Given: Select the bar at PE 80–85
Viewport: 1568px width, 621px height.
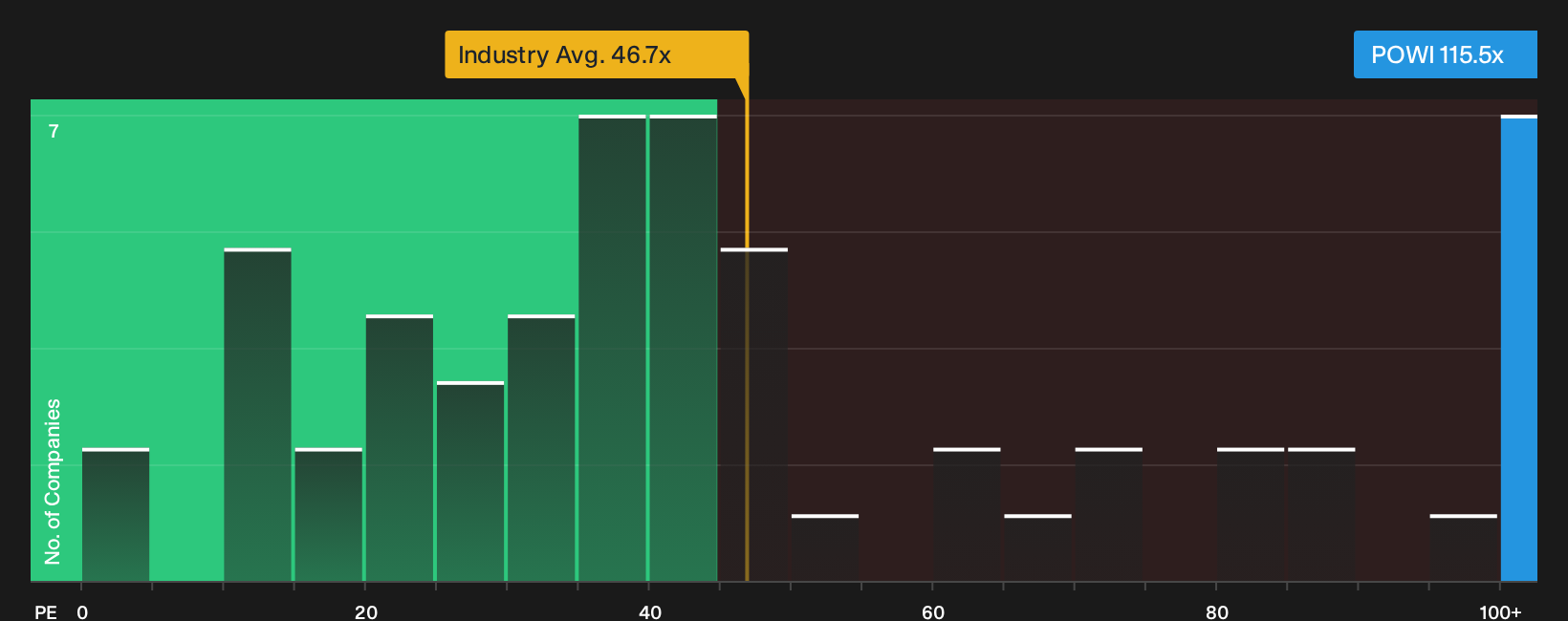Looking at the screenshot, I should [1251, 515].
